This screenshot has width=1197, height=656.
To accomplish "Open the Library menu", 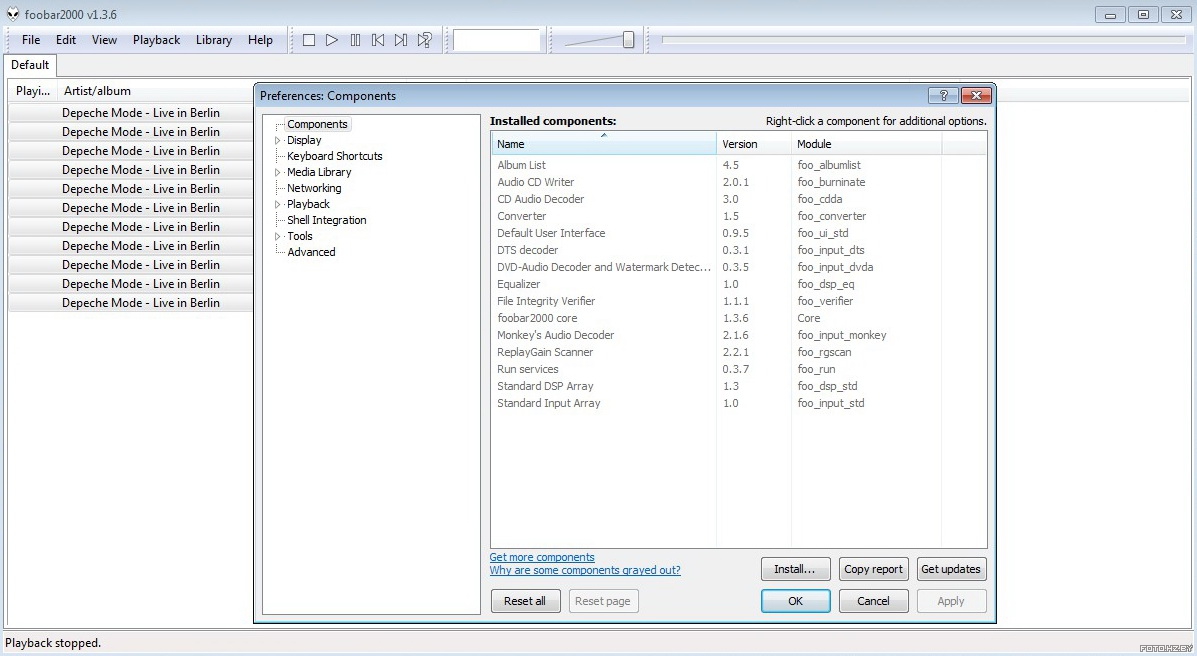I will click(214, 40).
